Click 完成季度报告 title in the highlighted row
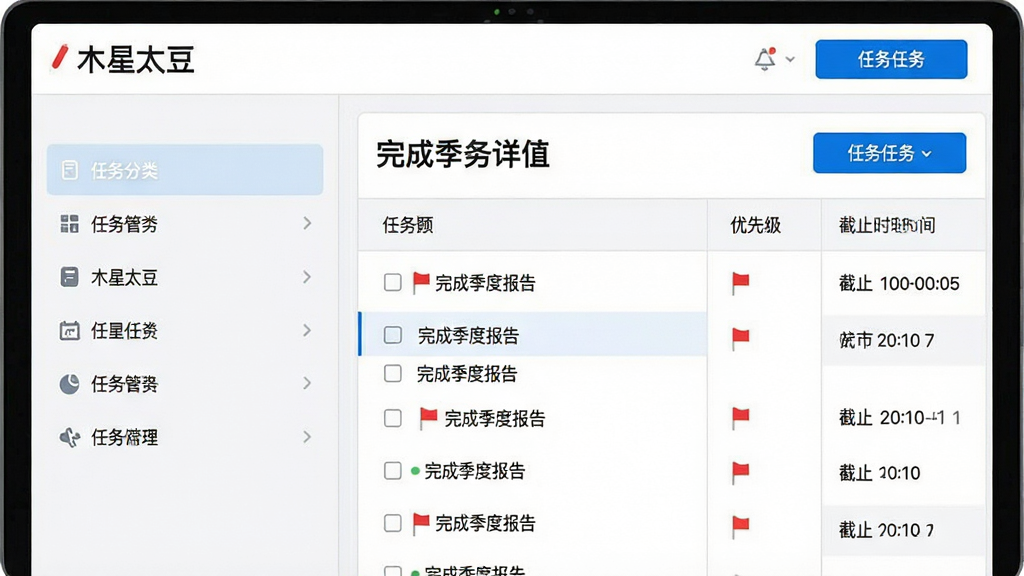Screen dimensions: 1024x576 click(468, 336)
